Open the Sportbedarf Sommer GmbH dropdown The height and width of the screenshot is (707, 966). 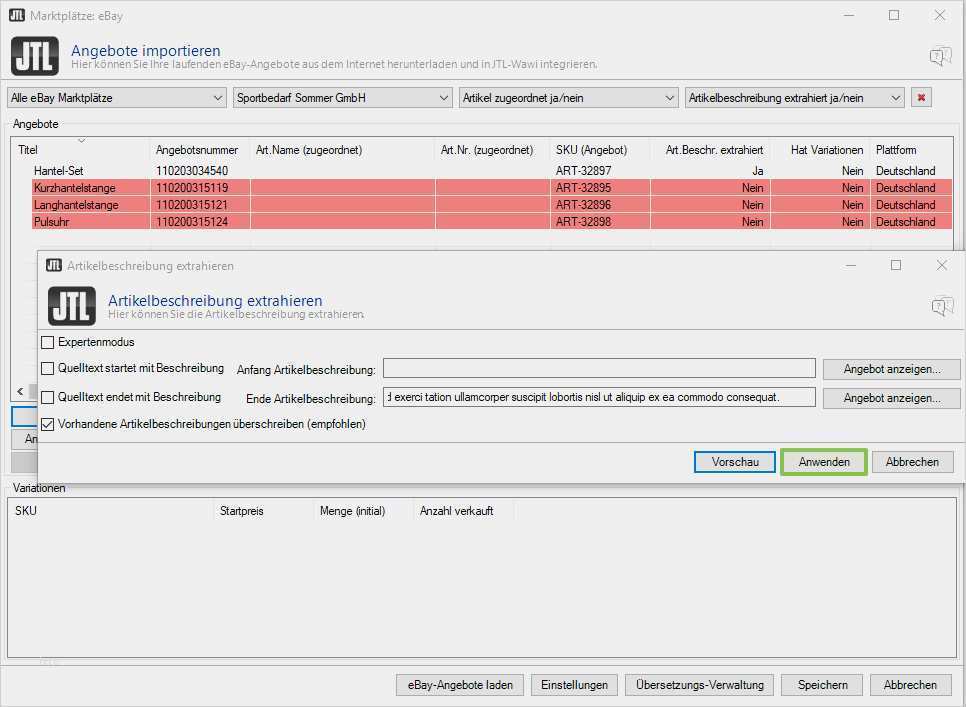[x=343, y=98]
